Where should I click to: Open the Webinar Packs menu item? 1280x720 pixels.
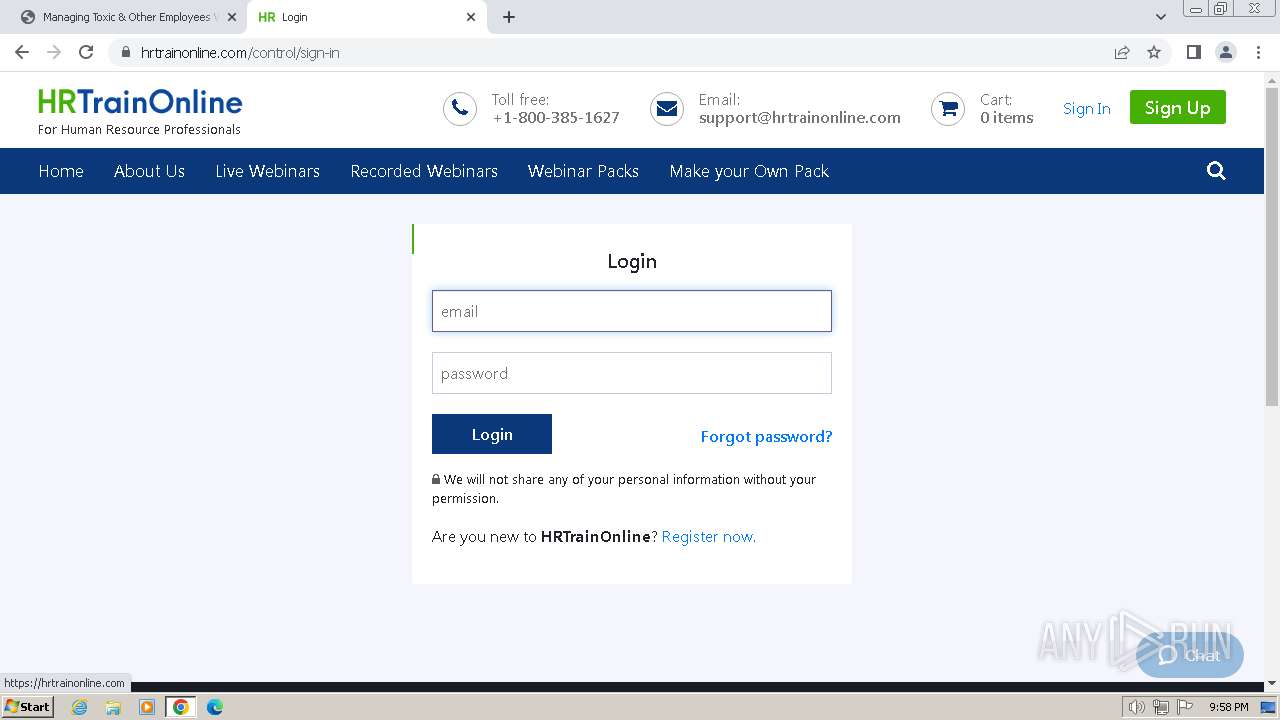coord(583,171)
